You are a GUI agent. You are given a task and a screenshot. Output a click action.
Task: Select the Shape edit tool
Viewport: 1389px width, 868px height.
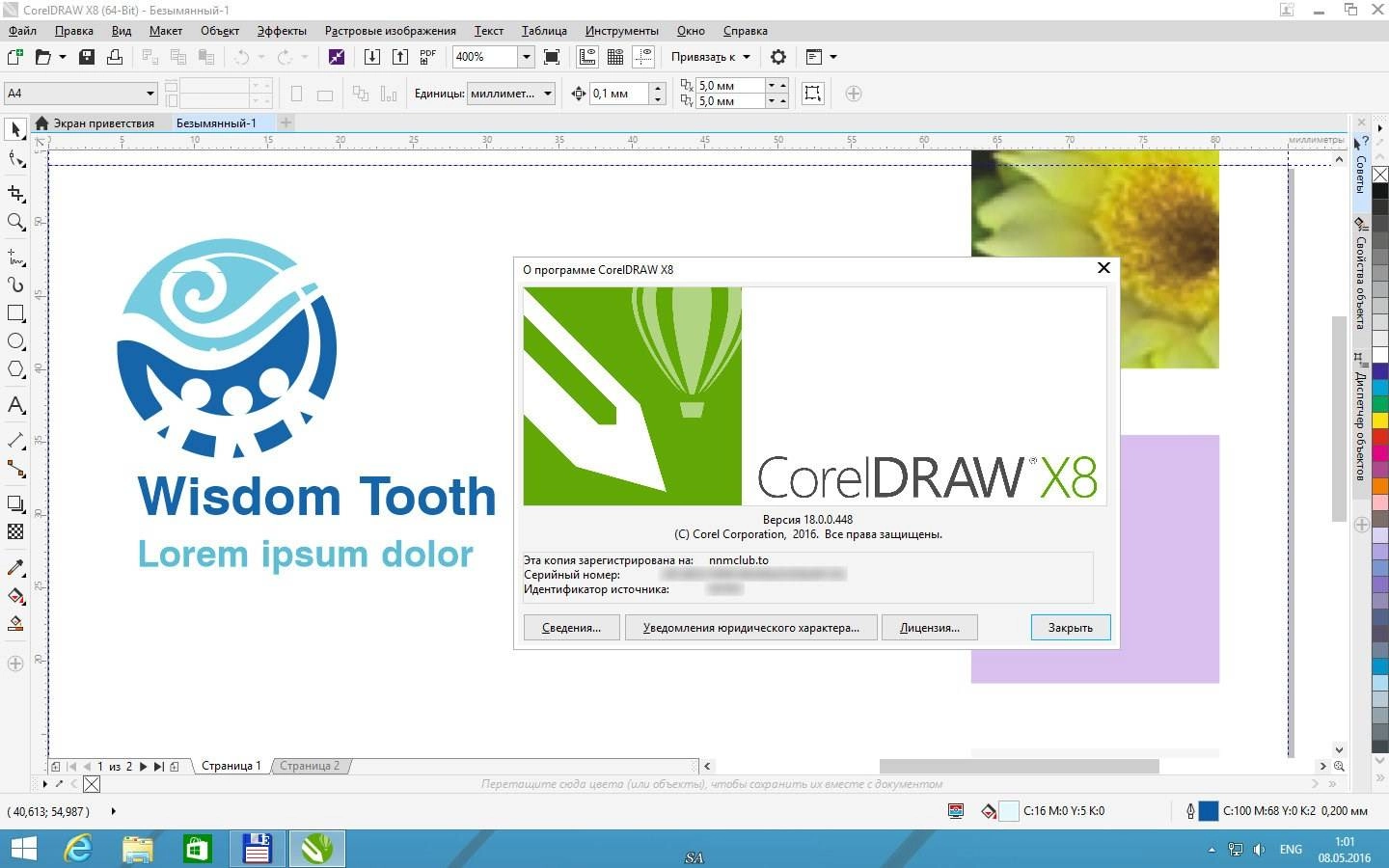(x=15, y=159)
